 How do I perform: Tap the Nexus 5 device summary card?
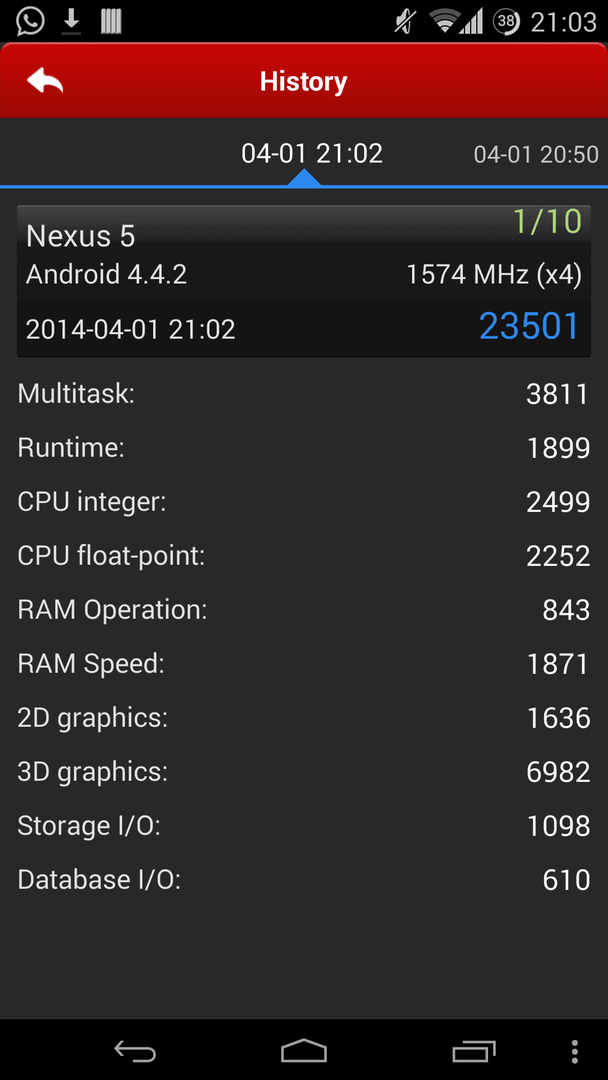(304, 281)
